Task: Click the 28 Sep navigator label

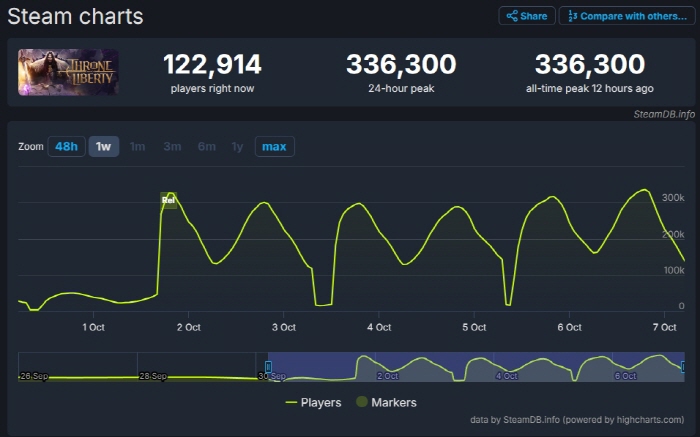Action: pyautogui.click(x=153, y=376)
